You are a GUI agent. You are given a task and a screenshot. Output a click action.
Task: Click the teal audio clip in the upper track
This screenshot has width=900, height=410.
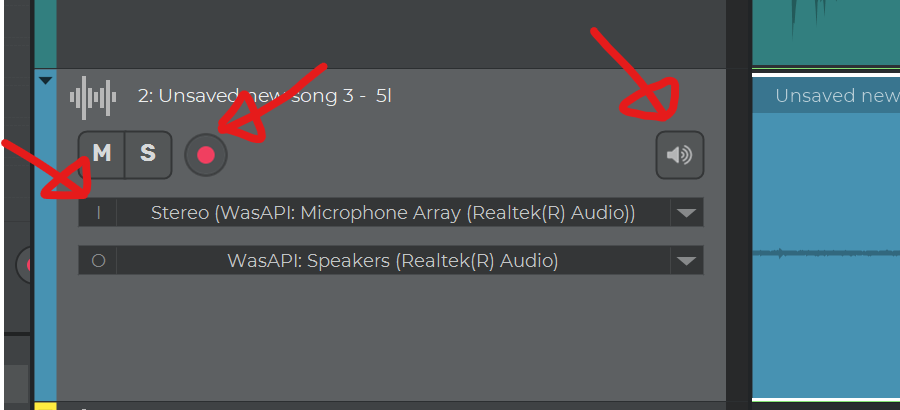coord(826,32)
